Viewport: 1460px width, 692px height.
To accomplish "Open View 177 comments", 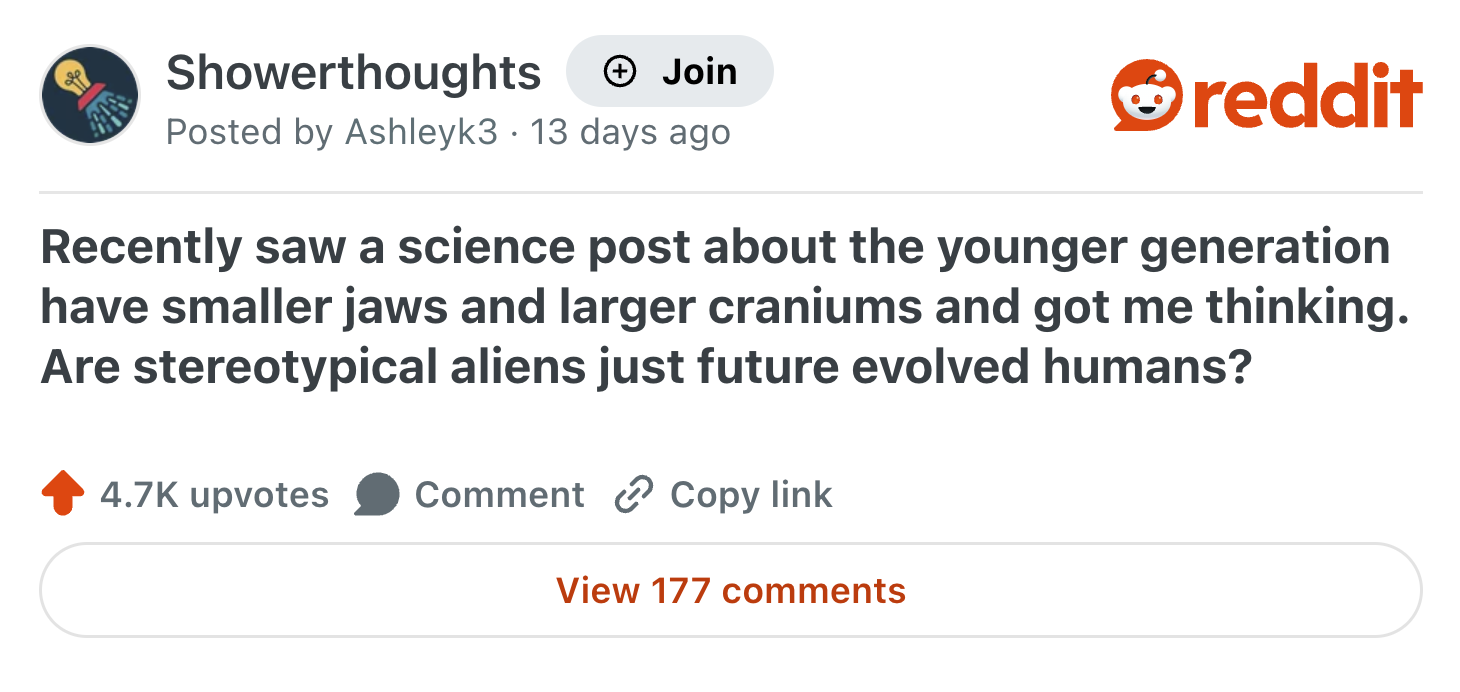I will 730,590.
